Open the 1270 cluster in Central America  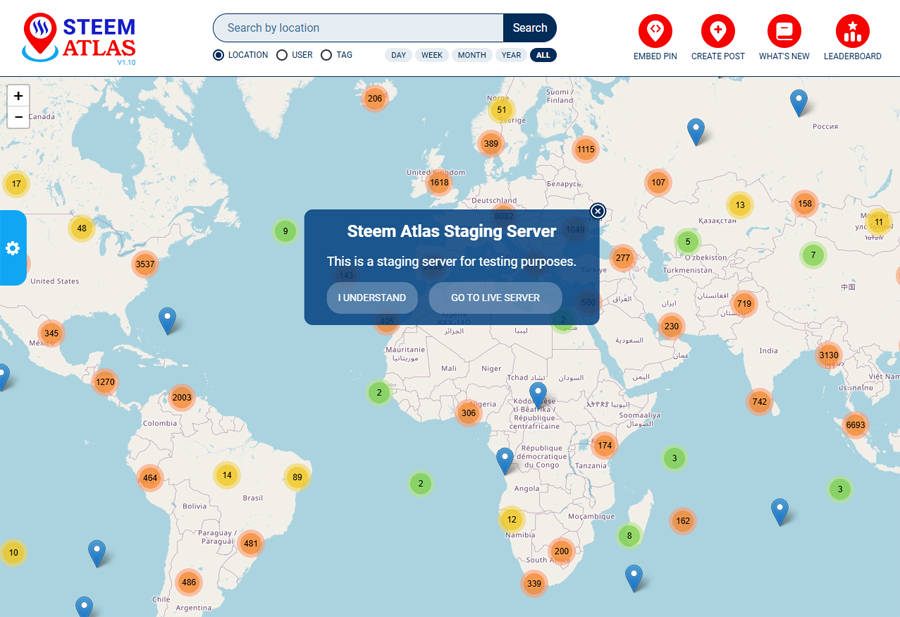point(105,382)
